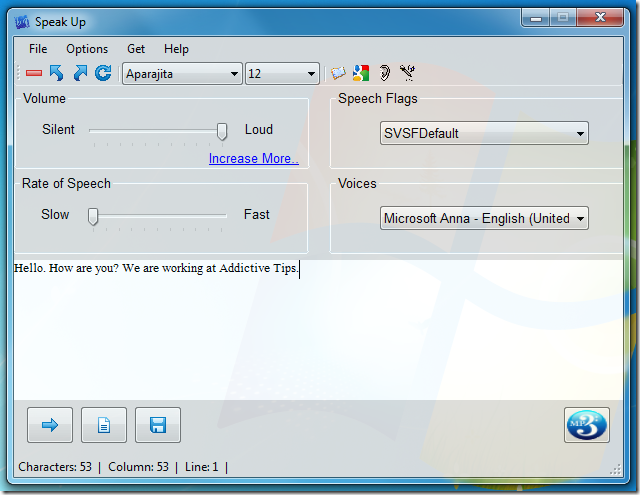Open the Options menu
The height and width of the screenshot is (495, 640).
pyautogui.click(x=87, y=49)
